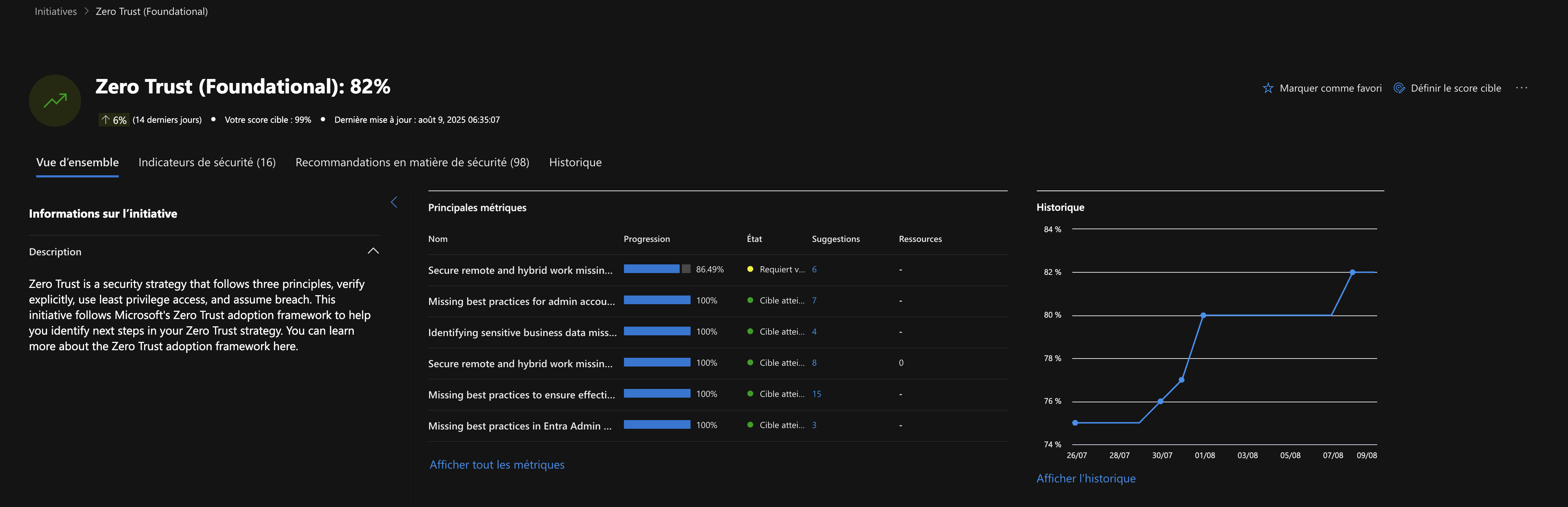Click the Nom column header

click(x=438, y=239)
